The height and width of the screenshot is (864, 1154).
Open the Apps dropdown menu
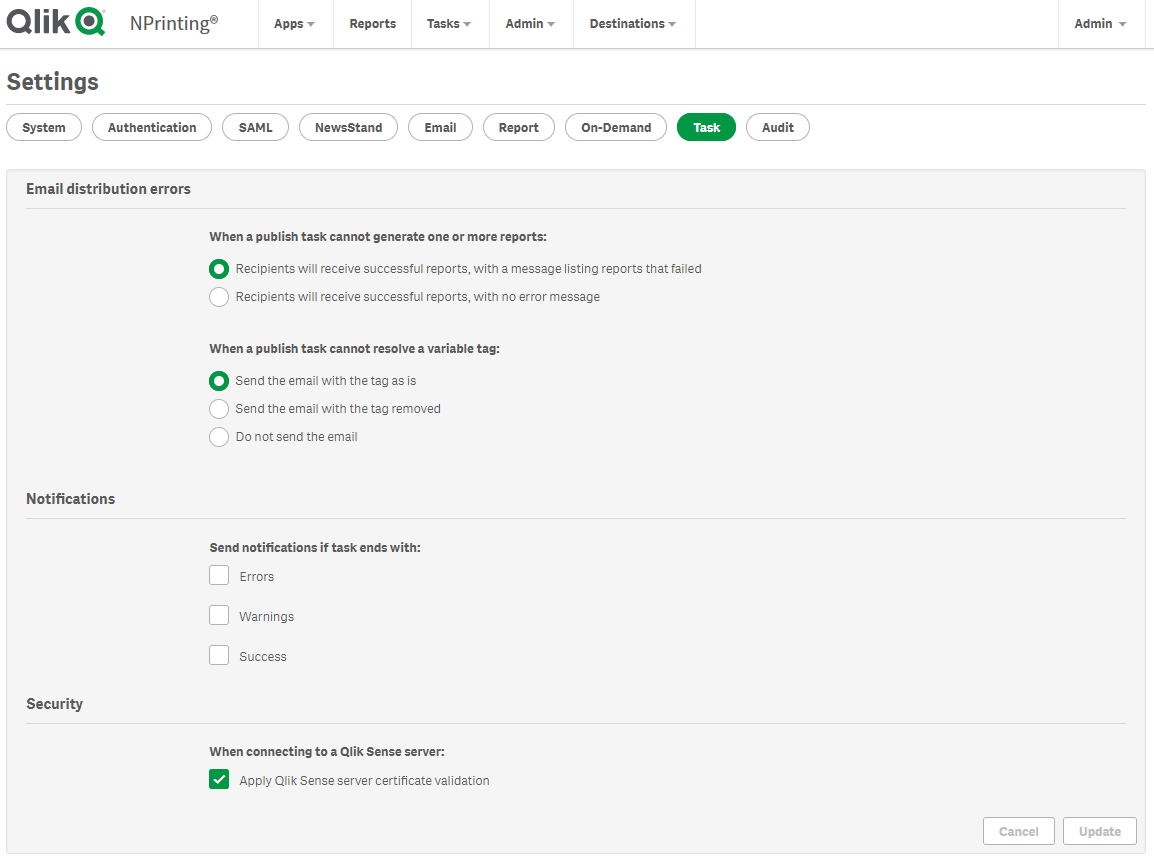294,23
